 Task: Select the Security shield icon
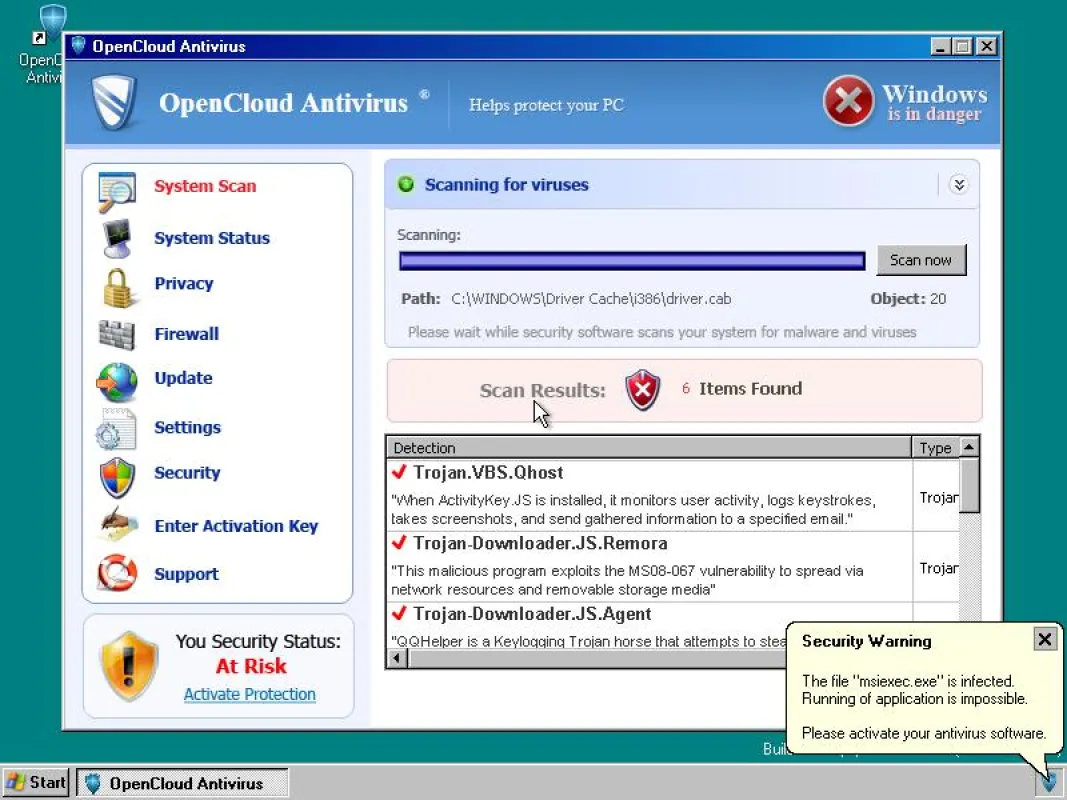coord(117,478)
